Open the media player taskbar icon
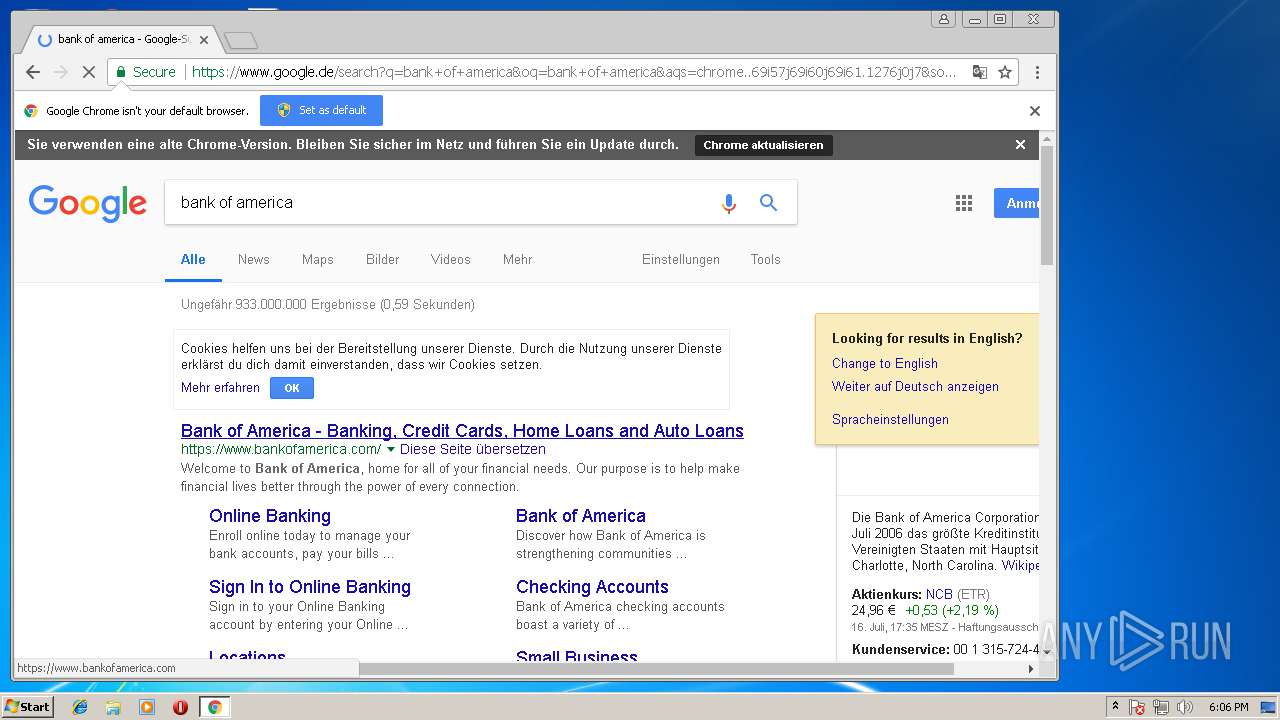 point(147,707)
